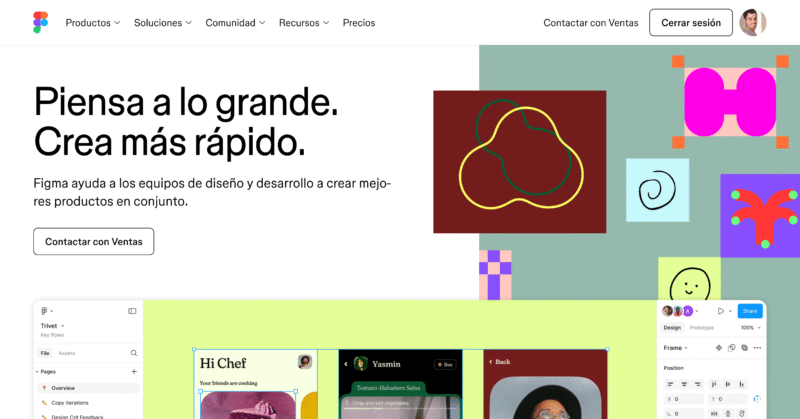Add a new page with the plus icon
Image resolution: width=800 pixels, height=419 pixels.
tap(134, 372)
